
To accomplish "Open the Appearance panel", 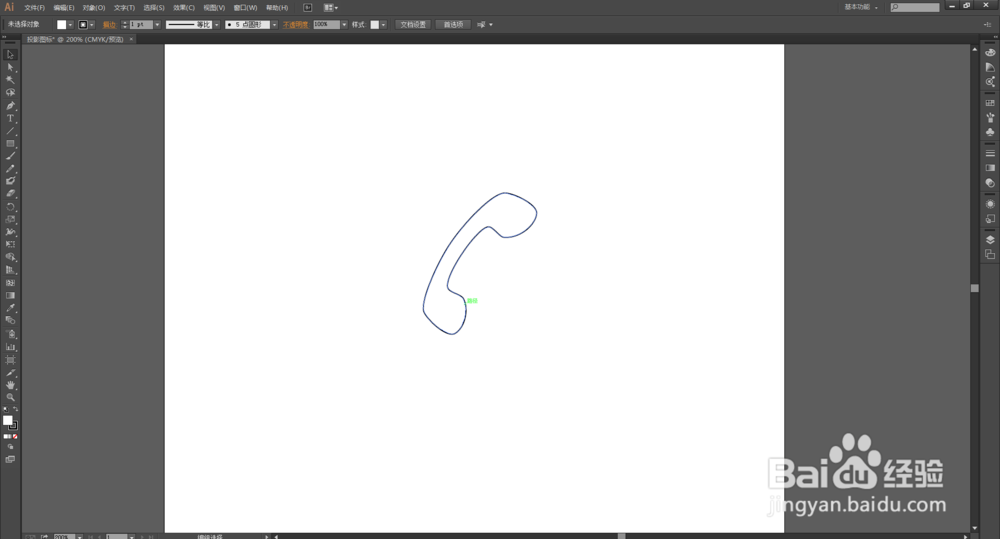I will point(990,204).
